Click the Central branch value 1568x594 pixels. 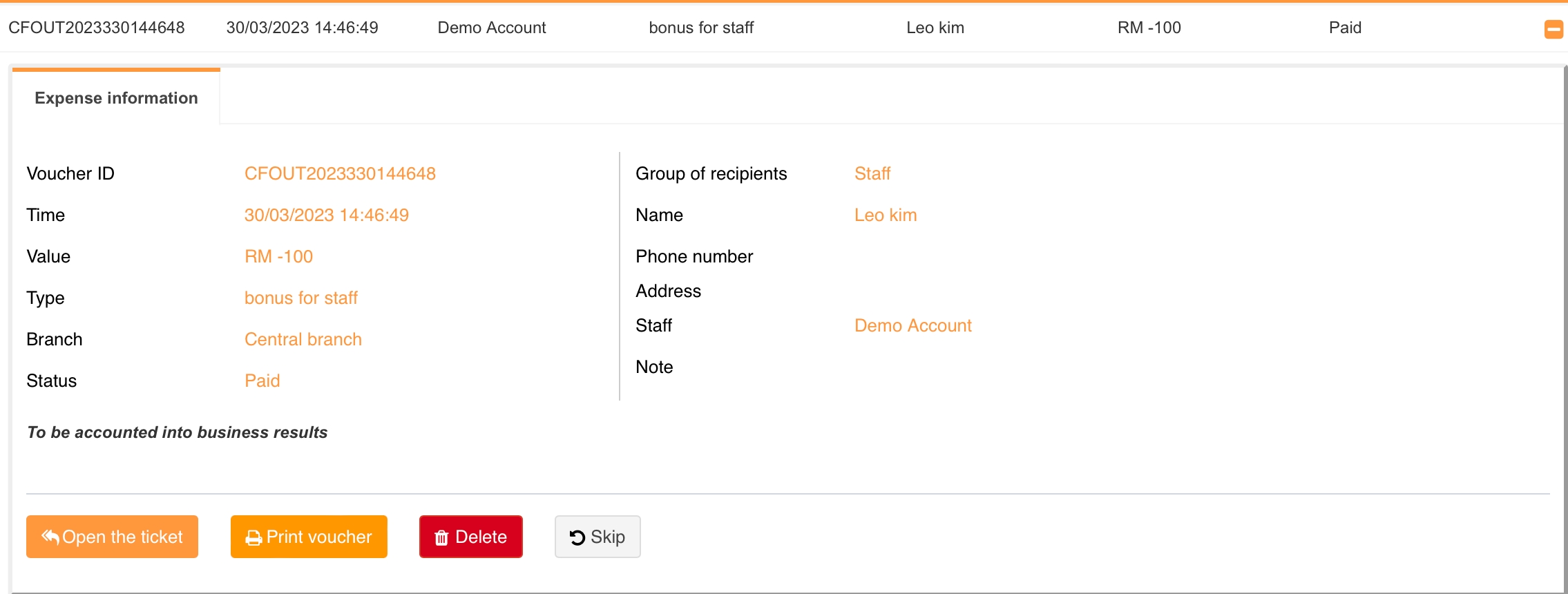point(303,339)
